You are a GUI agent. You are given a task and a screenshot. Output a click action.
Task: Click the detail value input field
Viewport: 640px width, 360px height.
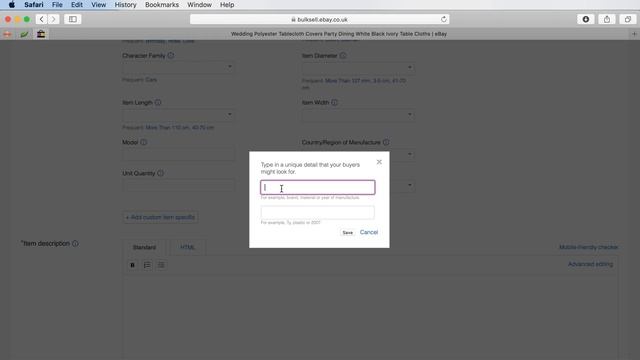point(318,212)
